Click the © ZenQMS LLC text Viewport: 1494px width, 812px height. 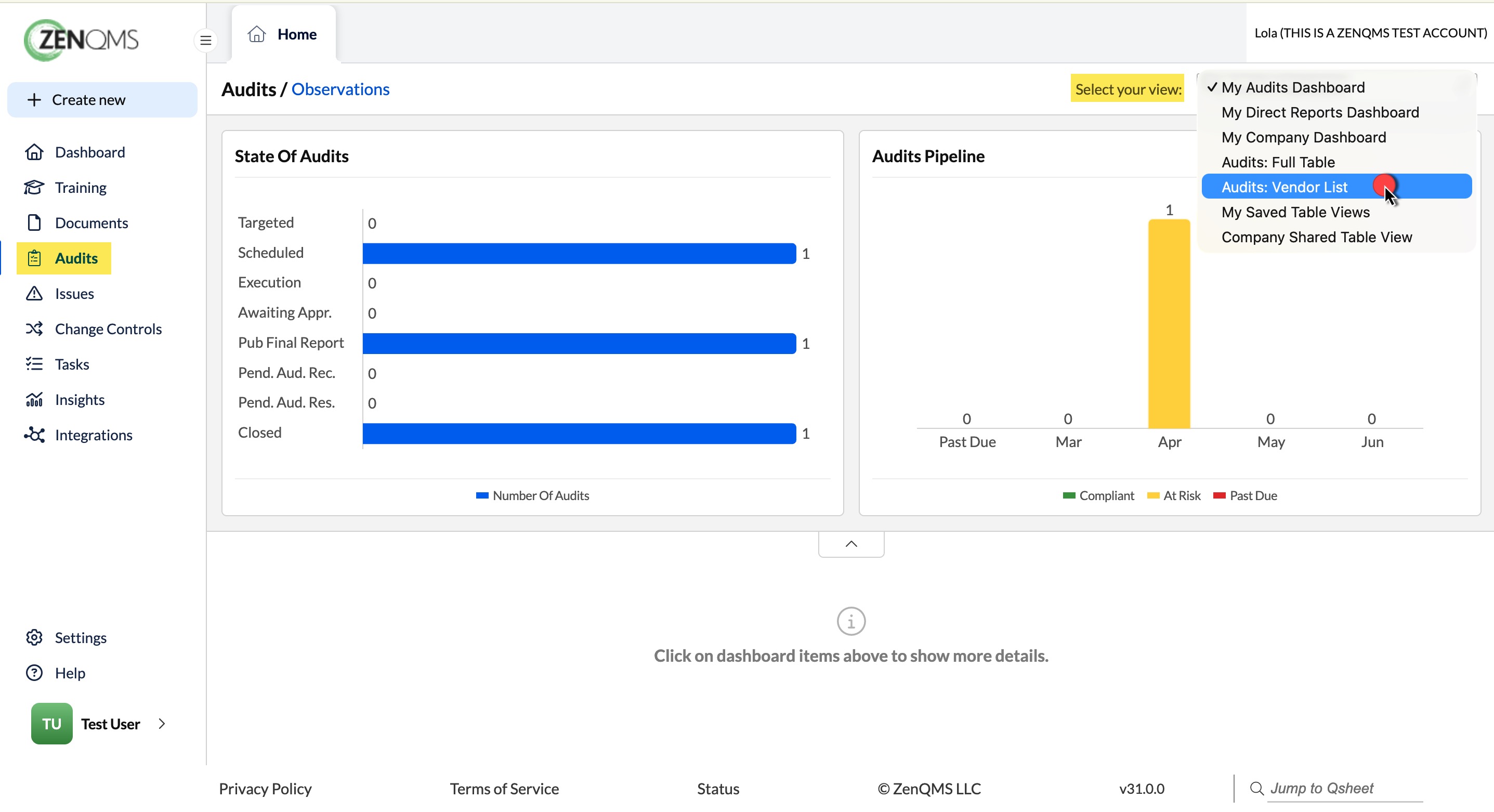[x=929, y=789]
